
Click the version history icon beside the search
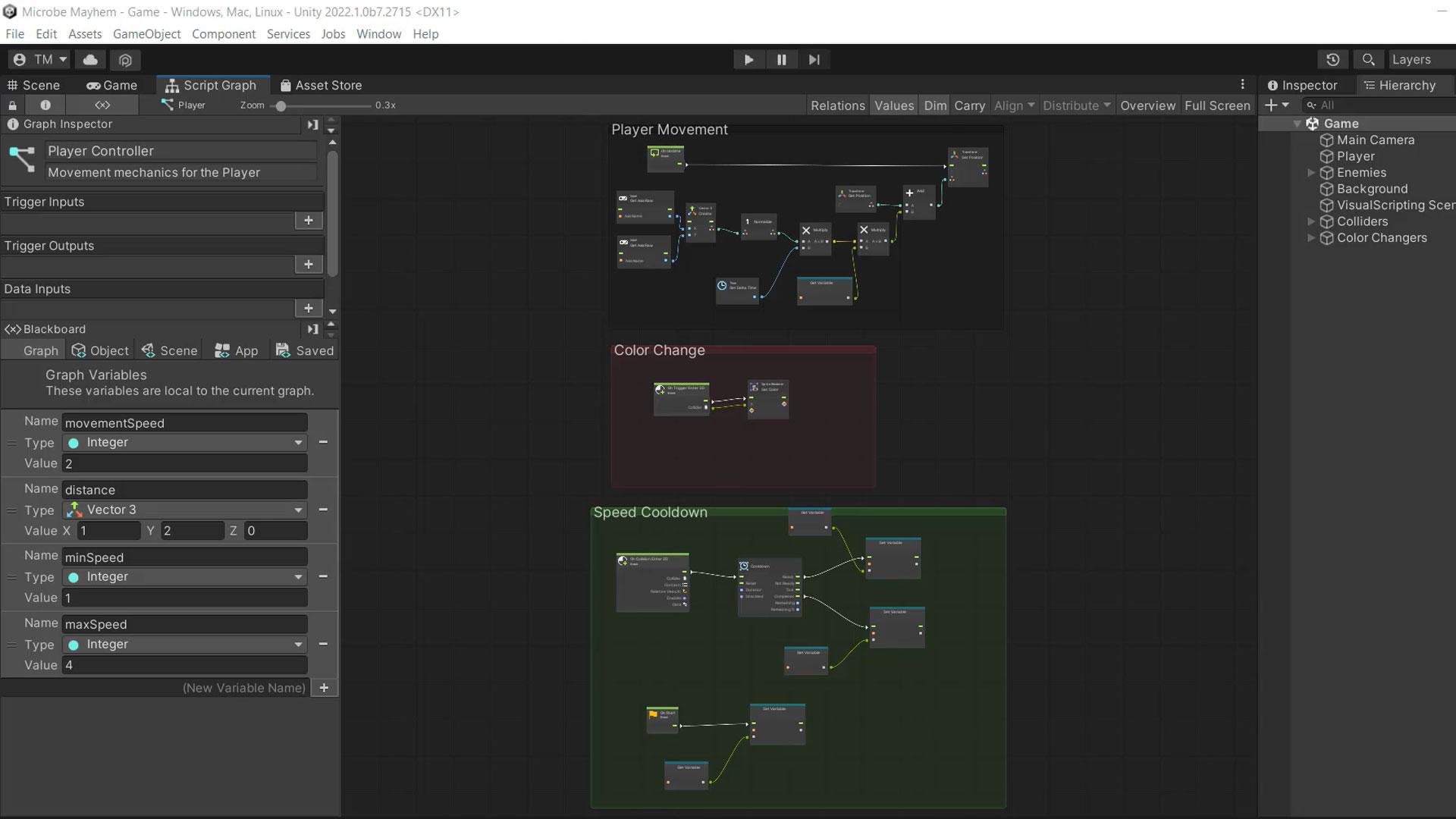(1333, 59)
